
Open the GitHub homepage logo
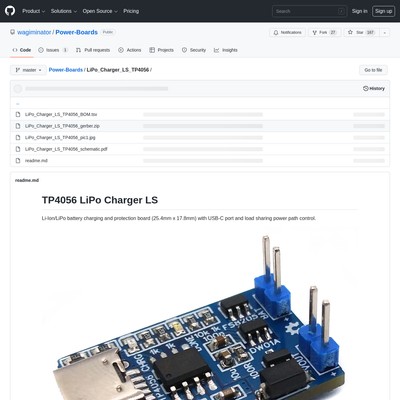click(10, 11)
